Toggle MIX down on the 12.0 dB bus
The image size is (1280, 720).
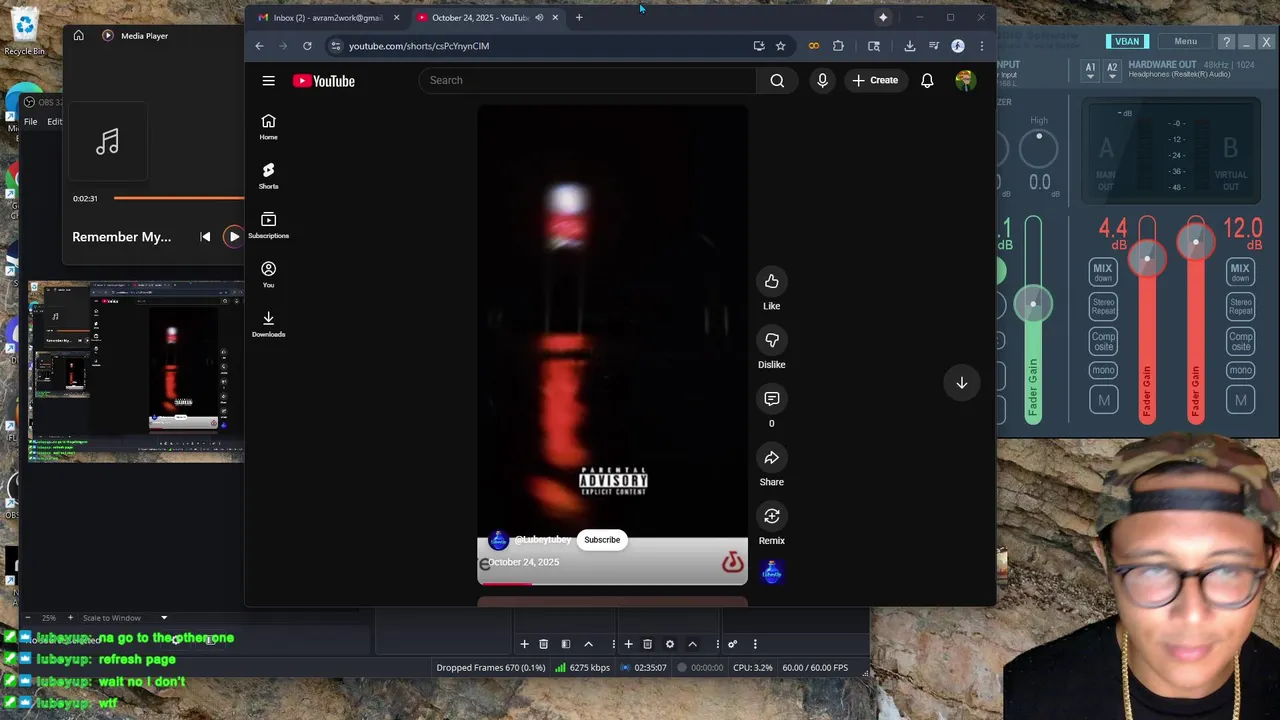(1240, 272)
